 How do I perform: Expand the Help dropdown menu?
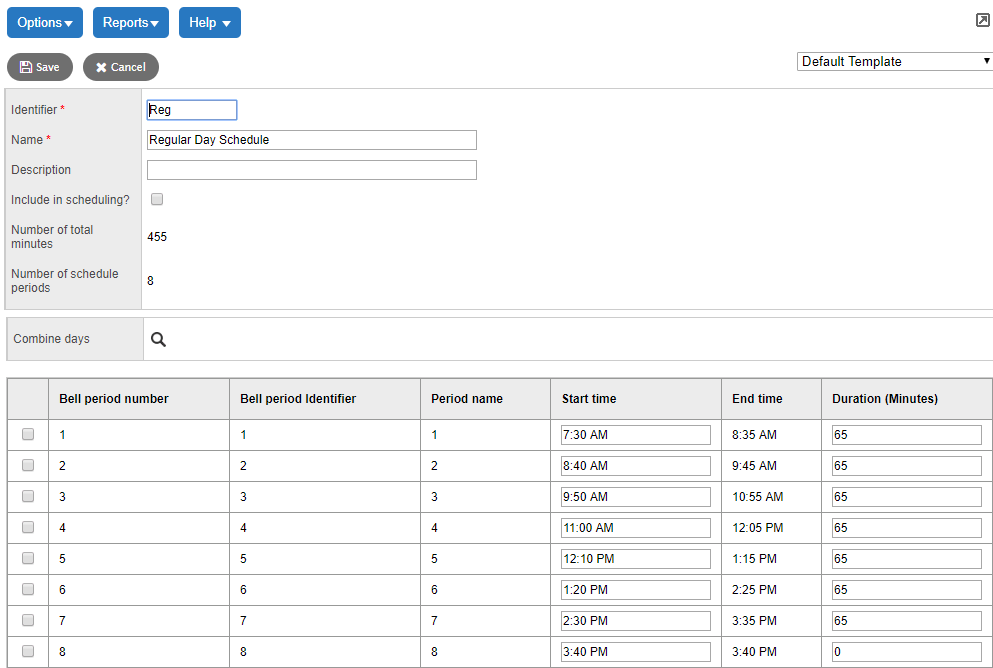point(210,23)
